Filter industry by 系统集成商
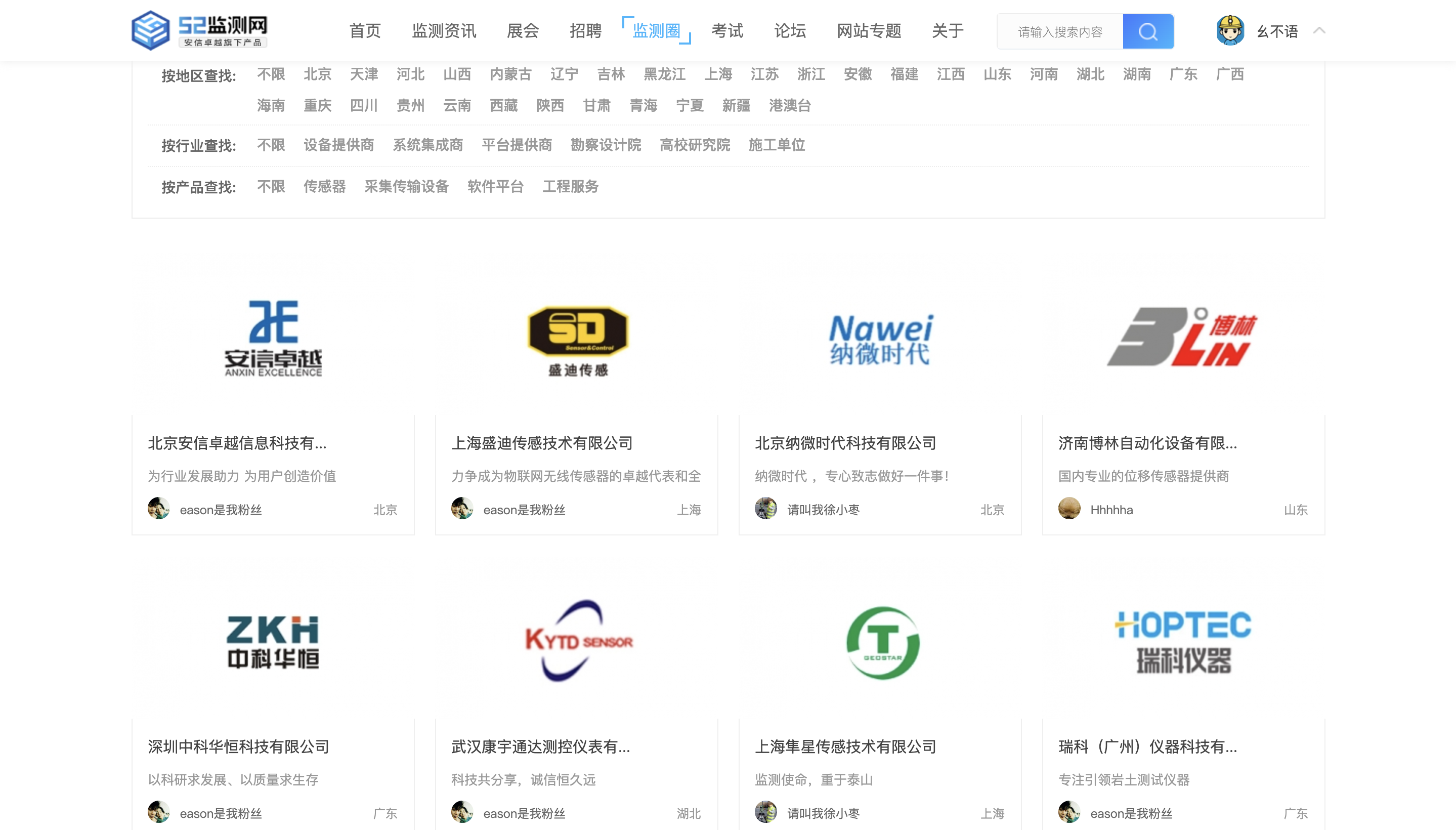Viewport: 1456px width, 830px height. click(x=427, y=145)
